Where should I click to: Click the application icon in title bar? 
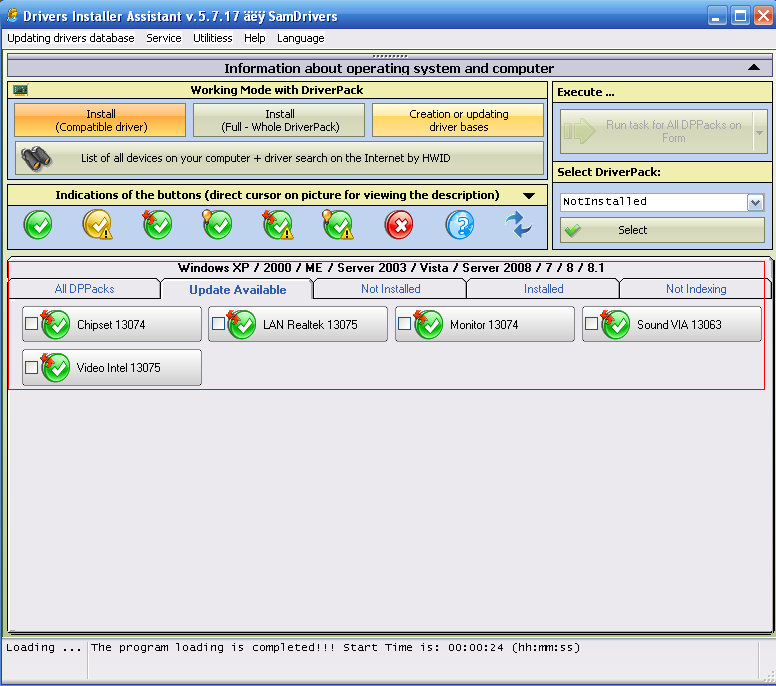[12, 15]
